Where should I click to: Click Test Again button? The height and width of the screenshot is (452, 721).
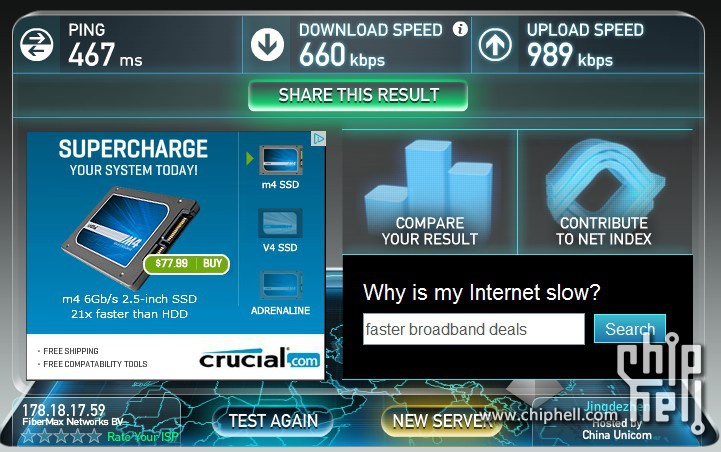(273, 421)
